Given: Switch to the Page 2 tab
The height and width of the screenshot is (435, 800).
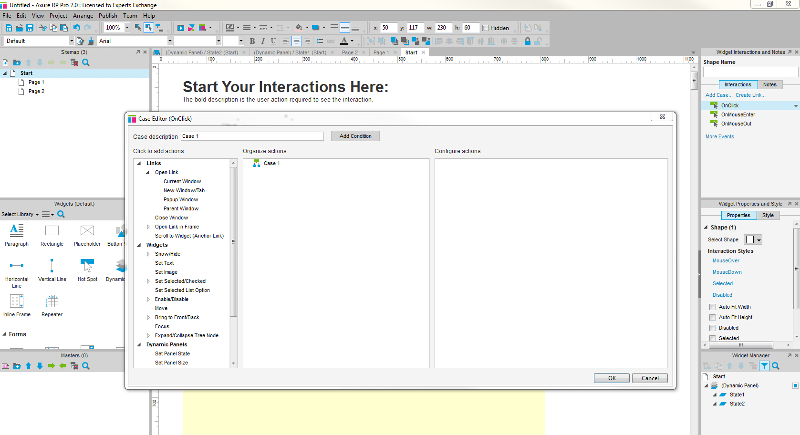Looking at the screenshot, I should 349,53.
